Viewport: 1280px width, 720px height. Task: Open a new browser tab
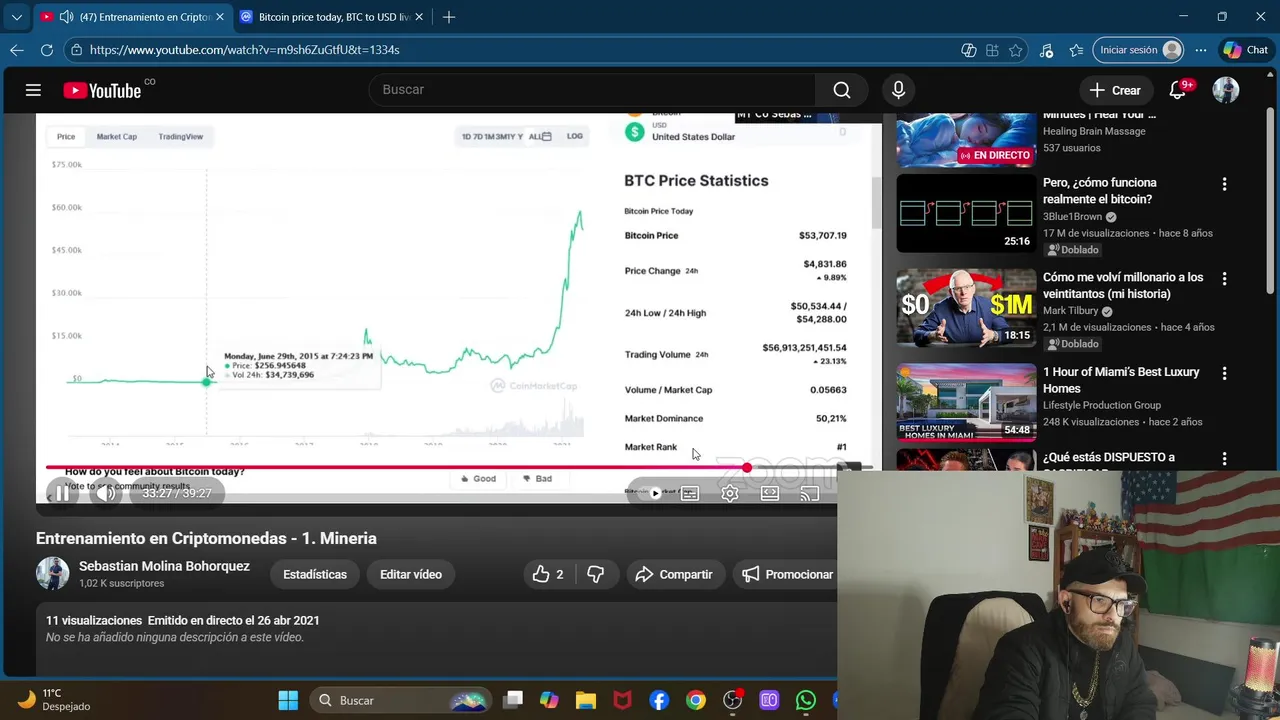coord(449,17)
